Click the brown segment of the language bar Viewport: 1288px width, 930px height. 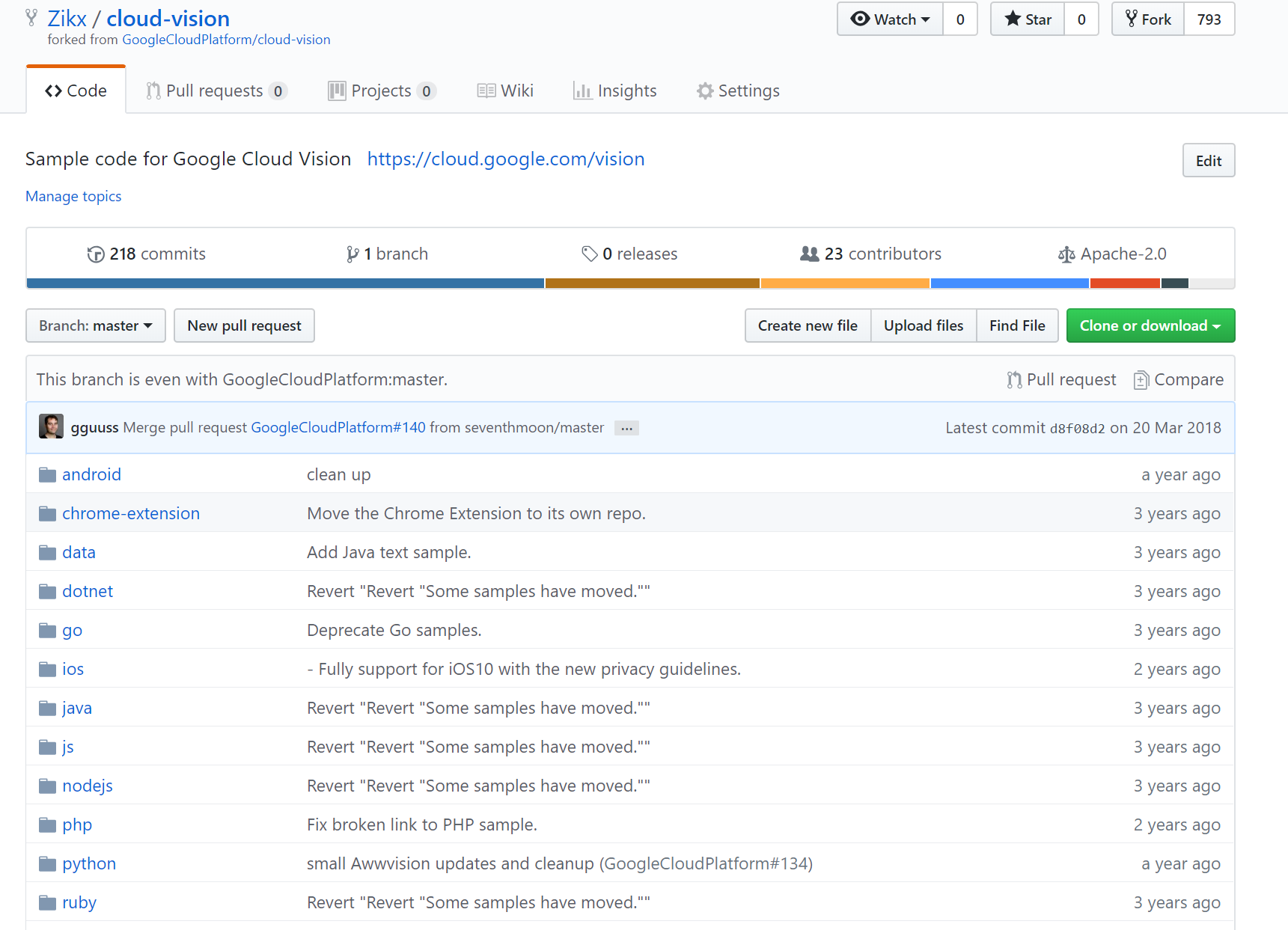click(653, 284)
